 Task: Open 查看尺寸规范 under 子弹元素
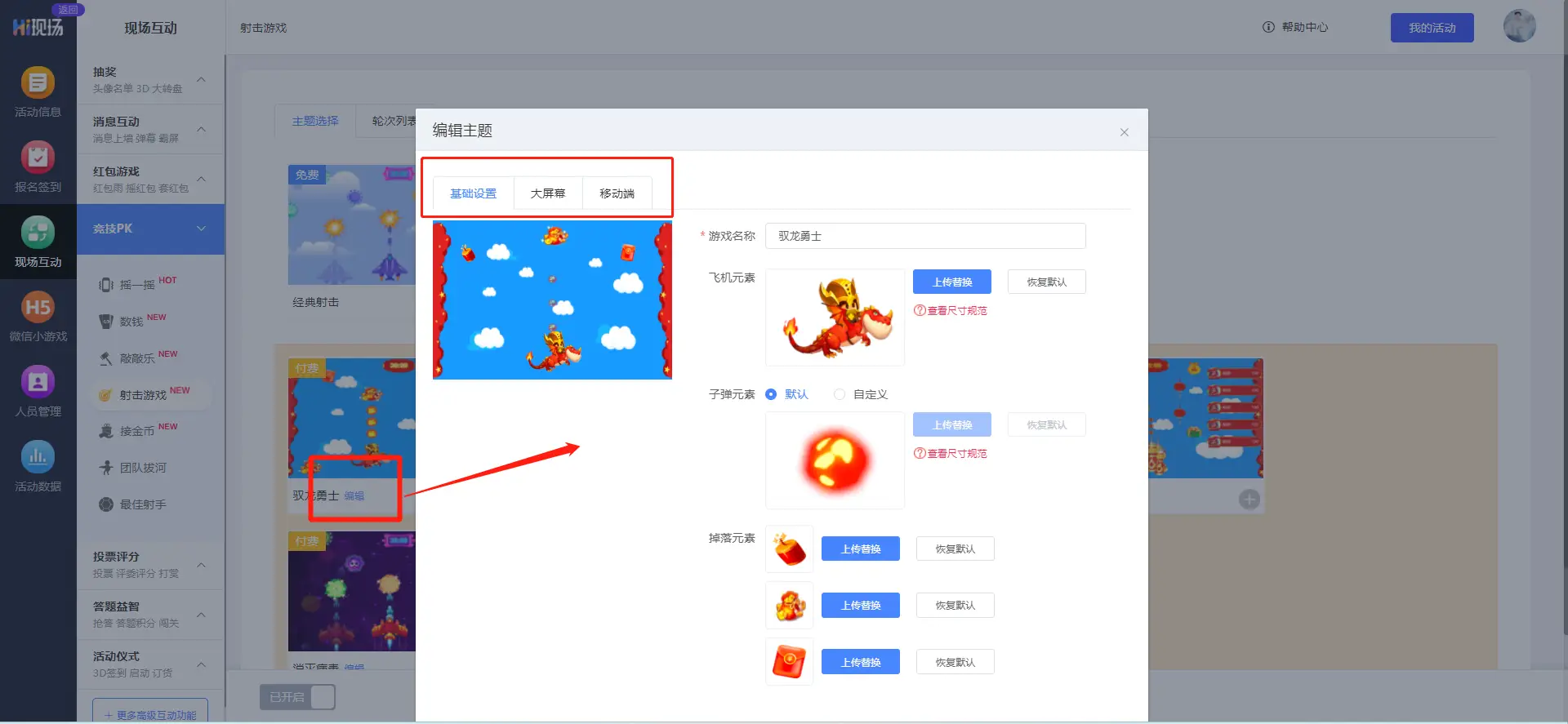tap(951, 453)
